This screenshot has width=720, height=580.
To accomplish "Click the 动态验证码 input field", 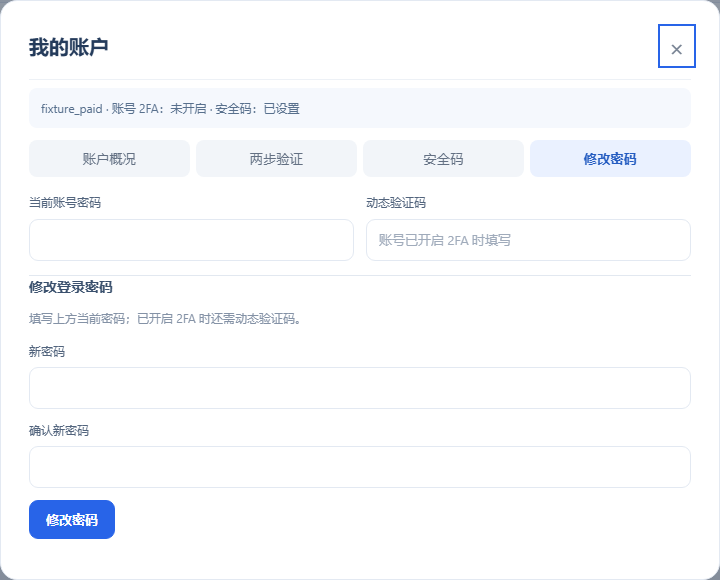I will click(x=528, y=240).
